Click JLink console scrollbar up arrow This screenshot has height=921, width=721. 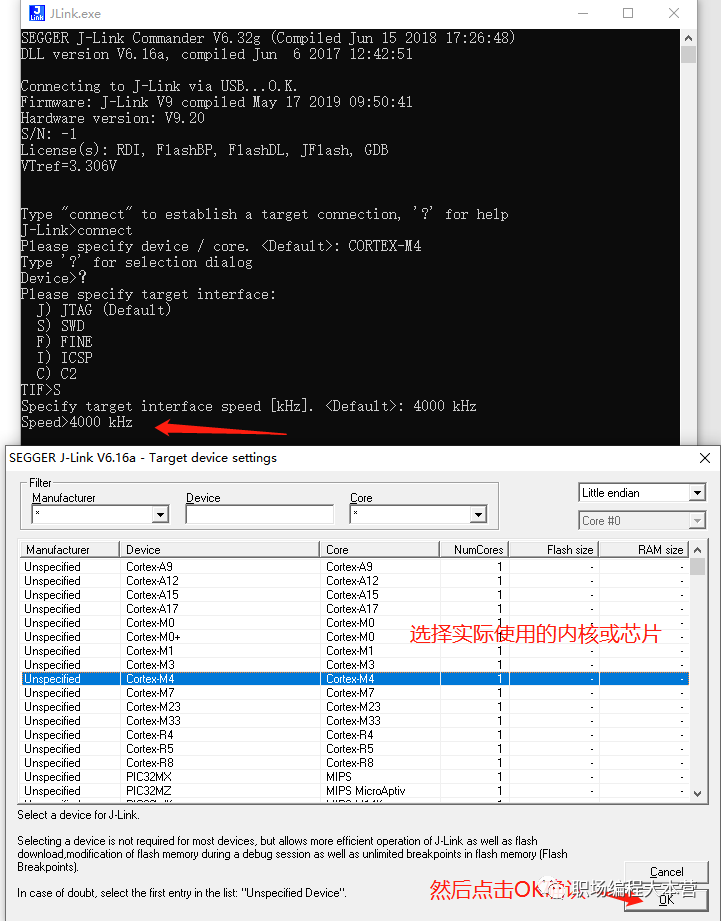688,38
